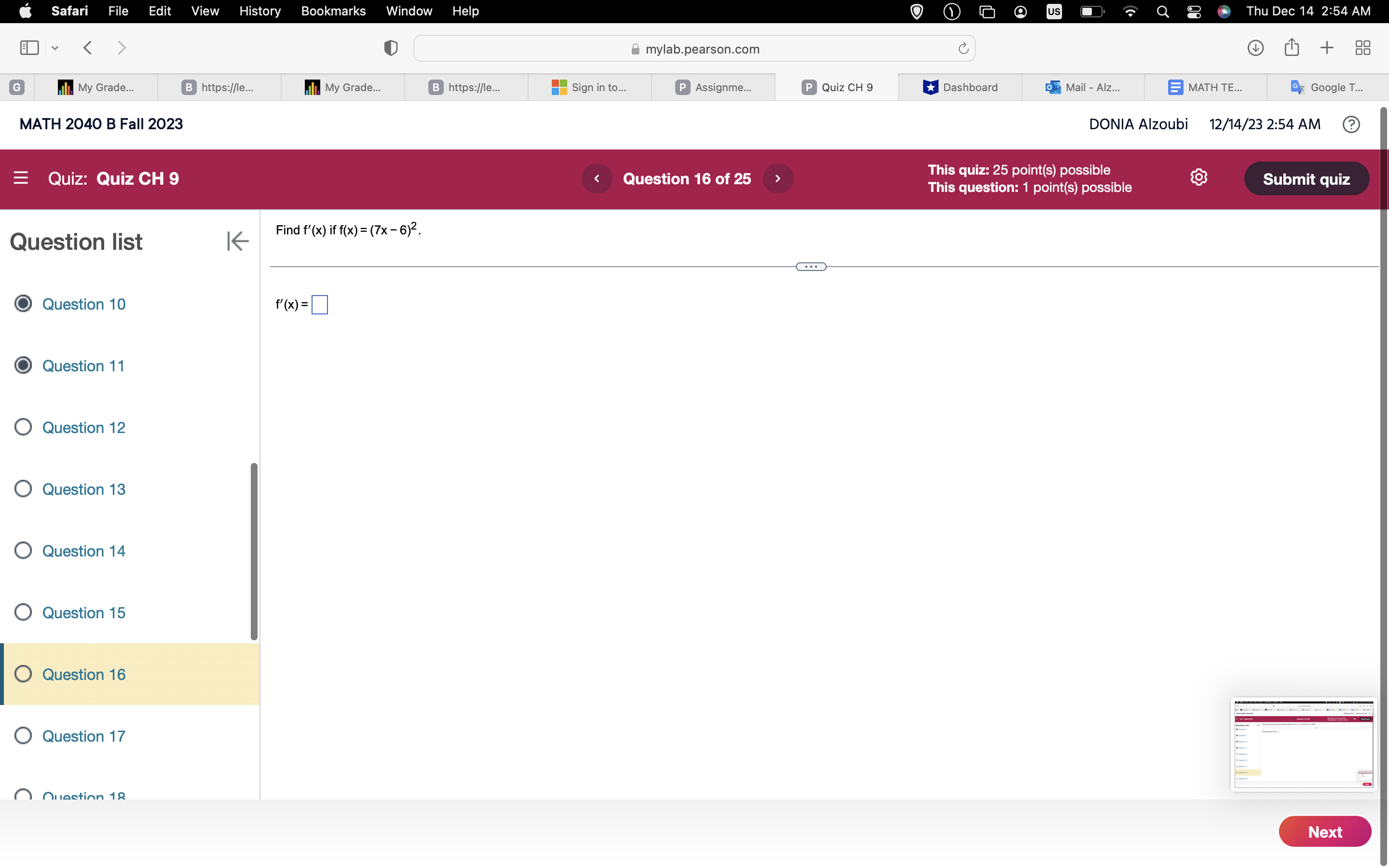This screenshot has width=1389, height=868.
Task: Go to previous question arrow
Action: (x=596, y=178)
